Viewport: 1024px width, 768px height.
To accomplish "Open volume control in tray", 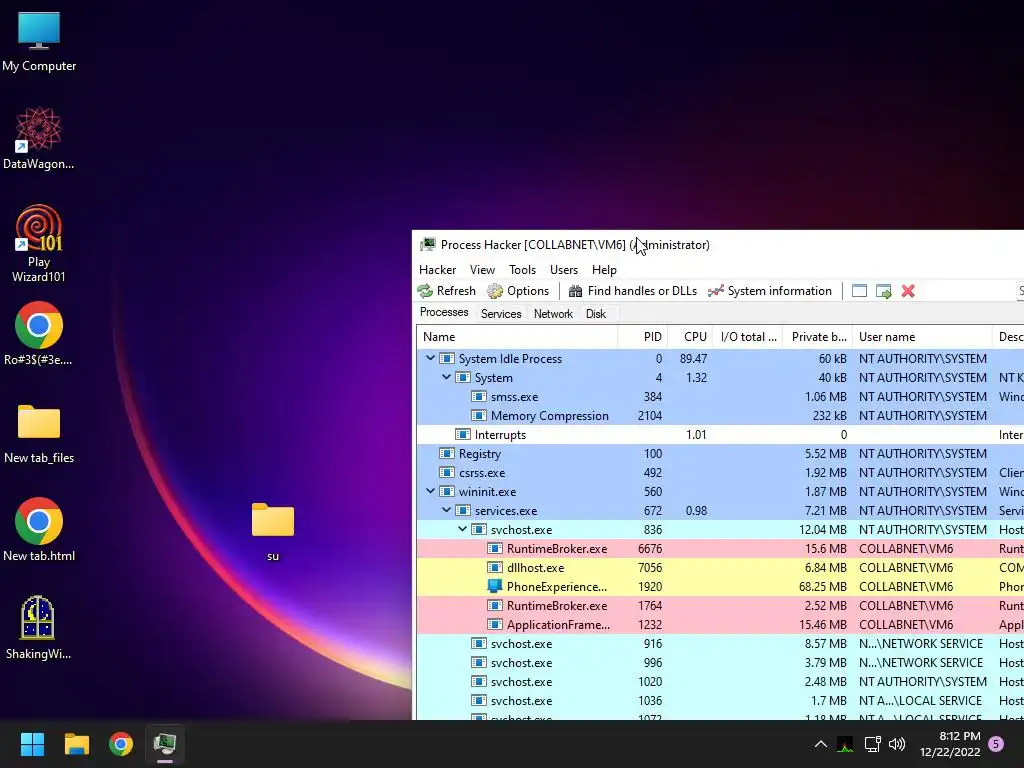I will tap(897, 744).
